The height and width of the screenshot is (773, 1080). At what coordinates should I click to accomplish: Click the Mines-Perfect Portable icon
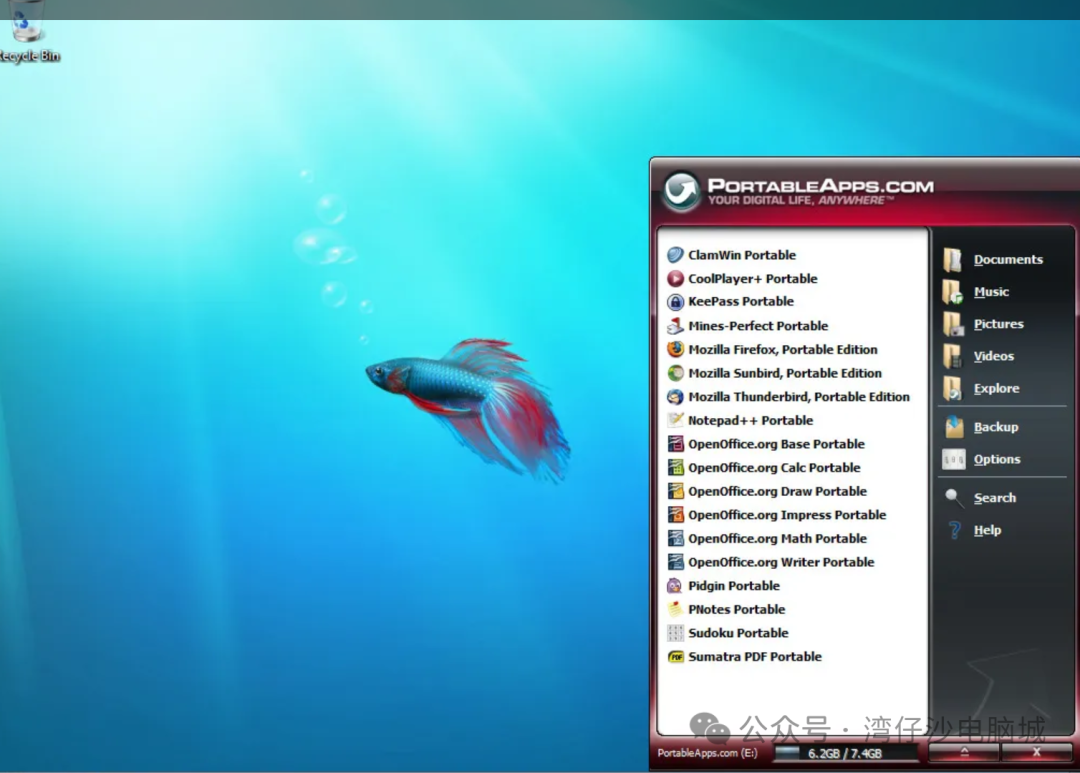point(675,325)
